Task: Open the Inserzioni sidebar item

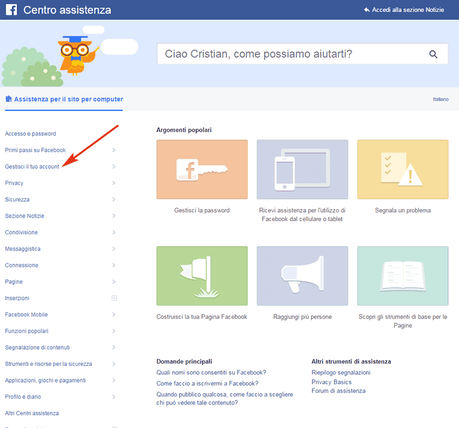Action: click(17, 298)
